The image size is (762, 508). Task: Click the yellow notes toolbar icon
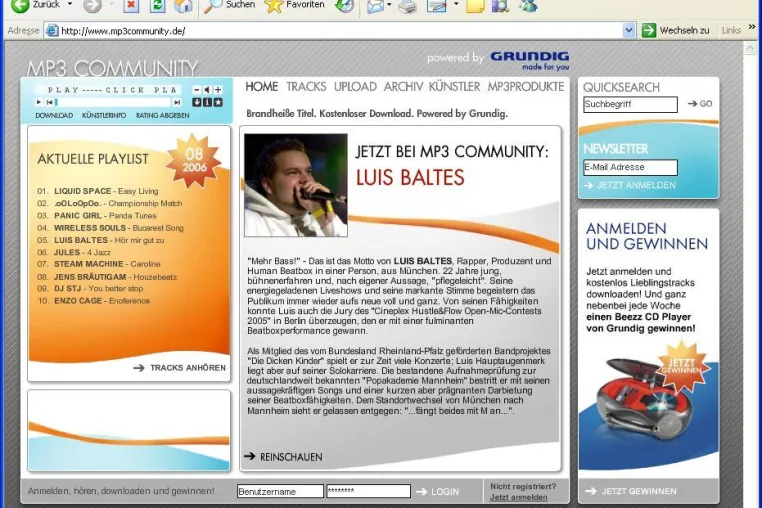(475, 5)
